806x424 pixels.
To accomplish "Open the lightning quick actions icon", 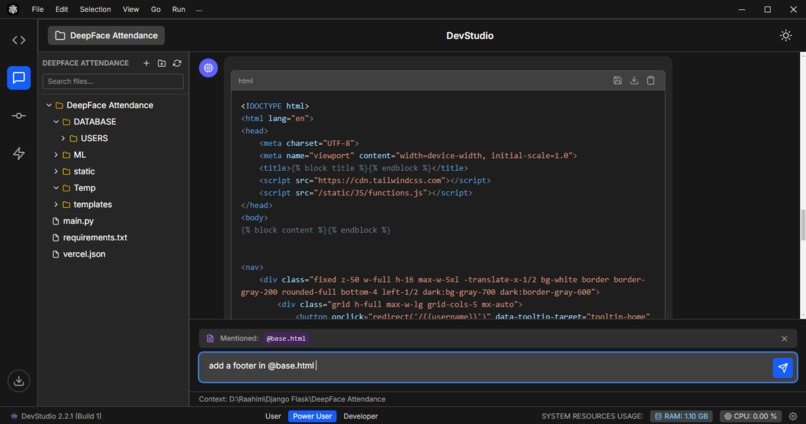I will pos(19,153).
